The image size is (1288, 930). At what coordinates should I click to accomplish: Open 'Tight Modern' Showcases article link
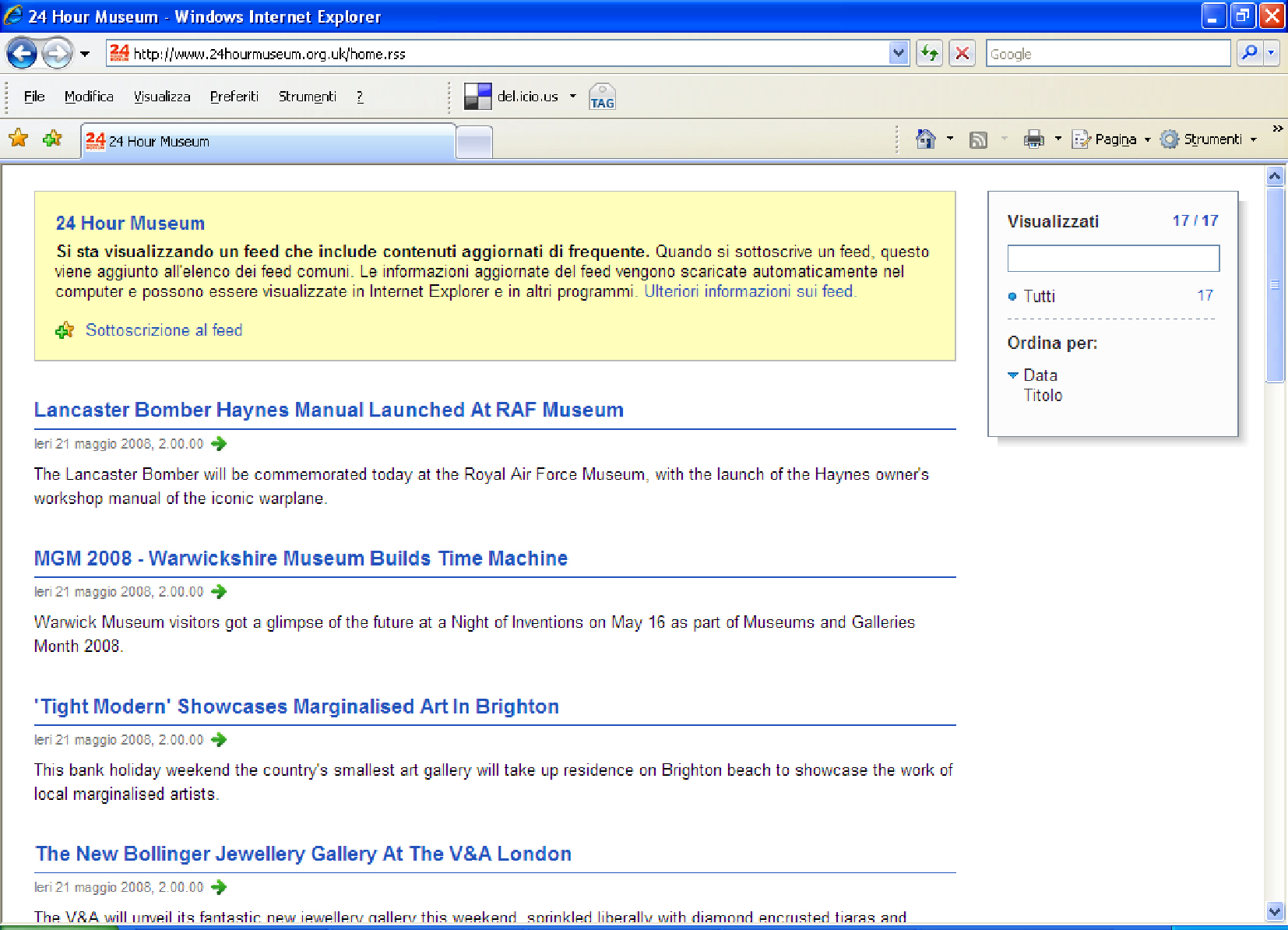click(x=297, y=706)
